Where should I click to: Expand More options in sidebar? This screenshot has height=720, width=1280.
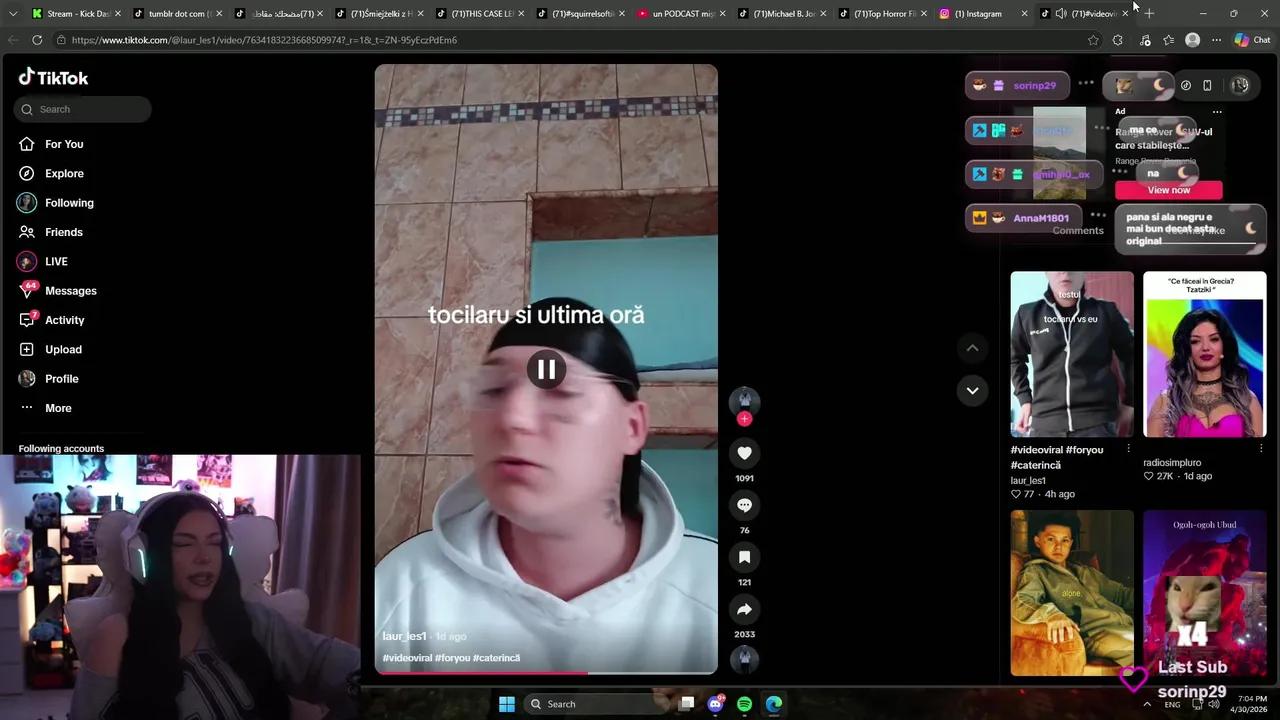46,408
